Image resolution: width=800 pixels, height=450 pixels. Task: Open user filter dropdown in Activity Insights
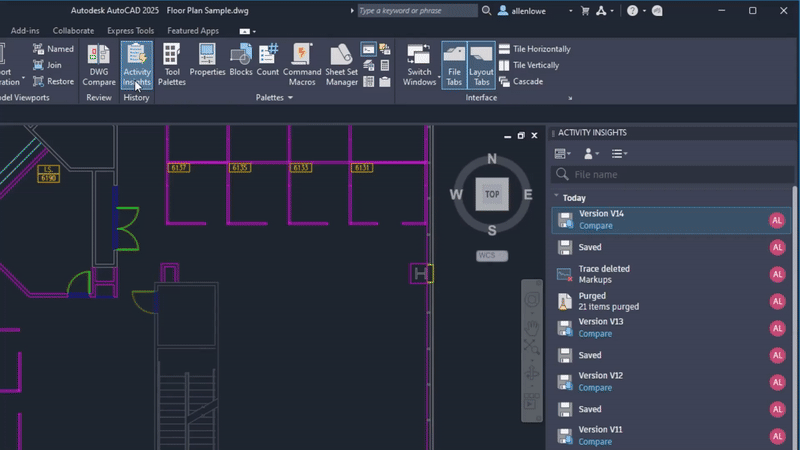click(591, 154)
